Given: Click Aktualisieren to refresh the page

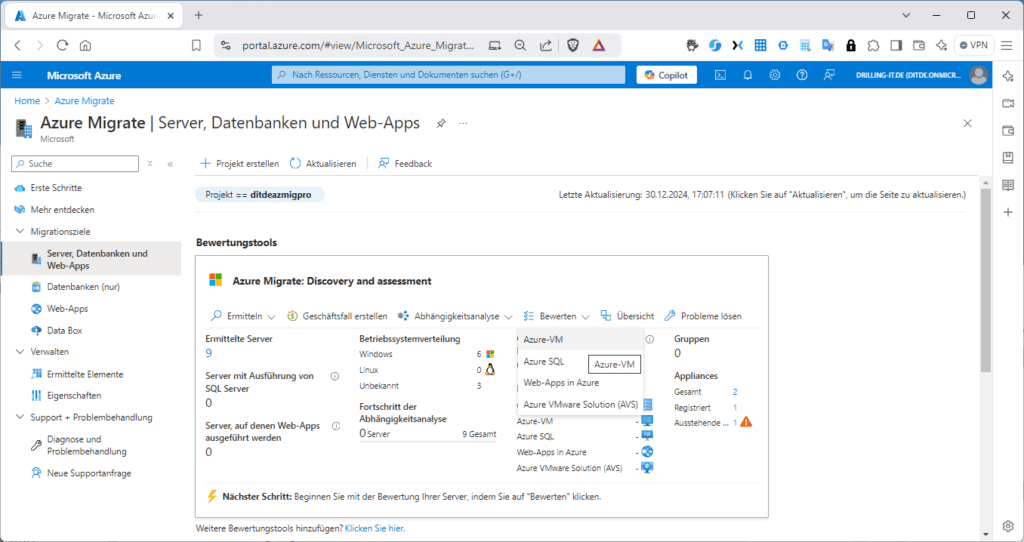Looking at the screenshot, I should tap(323, 164).
